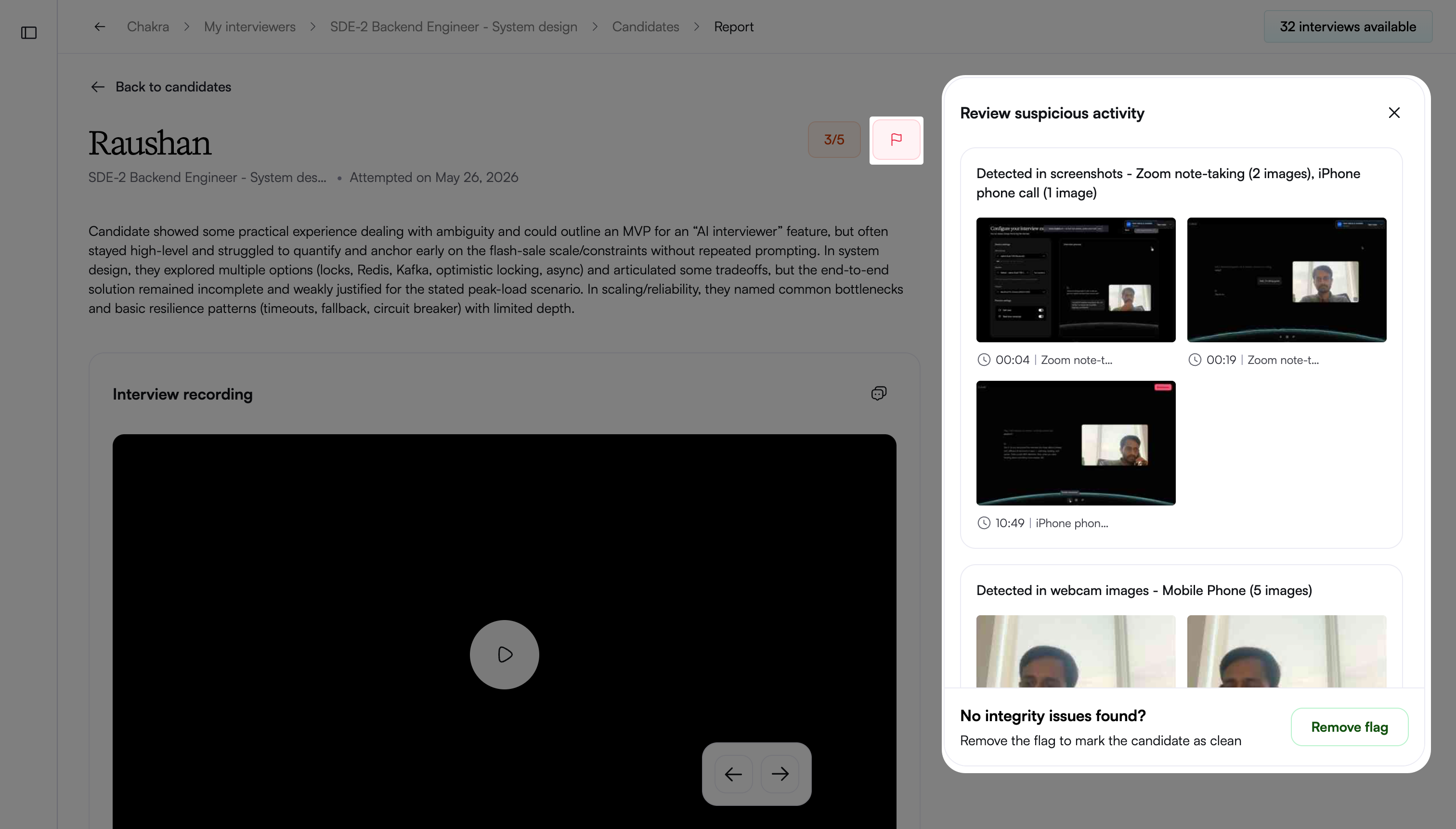Open the My interviewers breadcrumb
The height and width of the screenshot is (829, 1456).
pyautogui.click(x=249, y=27)
